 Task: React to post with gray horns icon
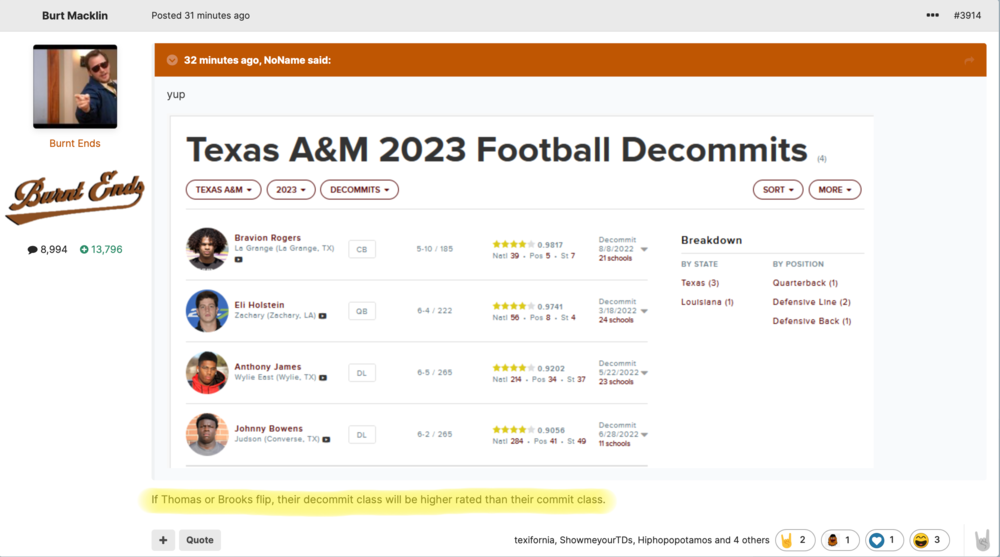pyautogui.click(x=982, y=539)
